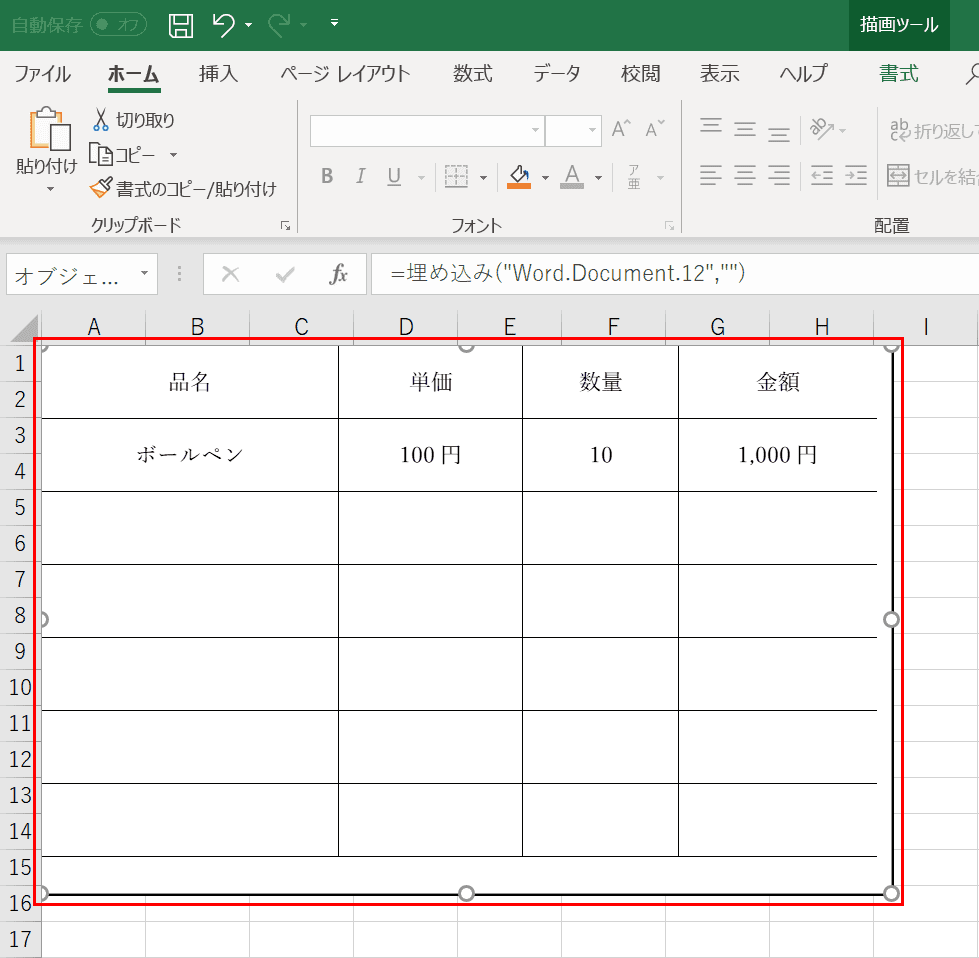Select row 17 header
Viewport: 979px width, 958px height.
20,939
